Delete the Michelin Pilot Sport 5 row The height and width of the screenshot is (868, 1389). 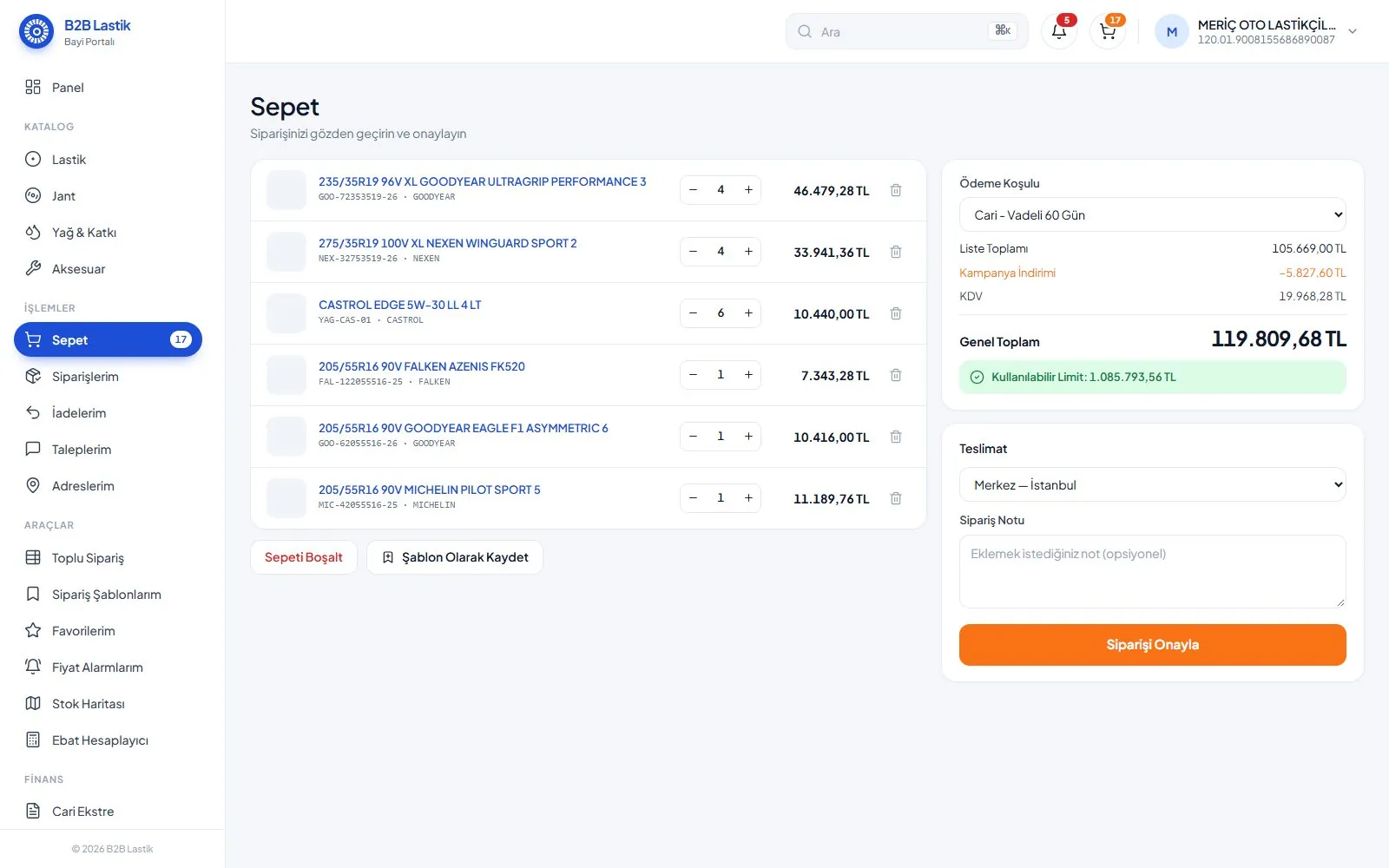[896, 498]
